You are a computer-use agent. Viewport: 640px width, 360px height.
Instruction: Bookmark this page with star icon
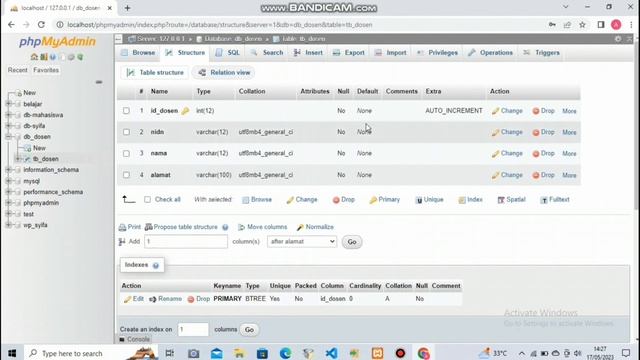[x=582, y=25]
